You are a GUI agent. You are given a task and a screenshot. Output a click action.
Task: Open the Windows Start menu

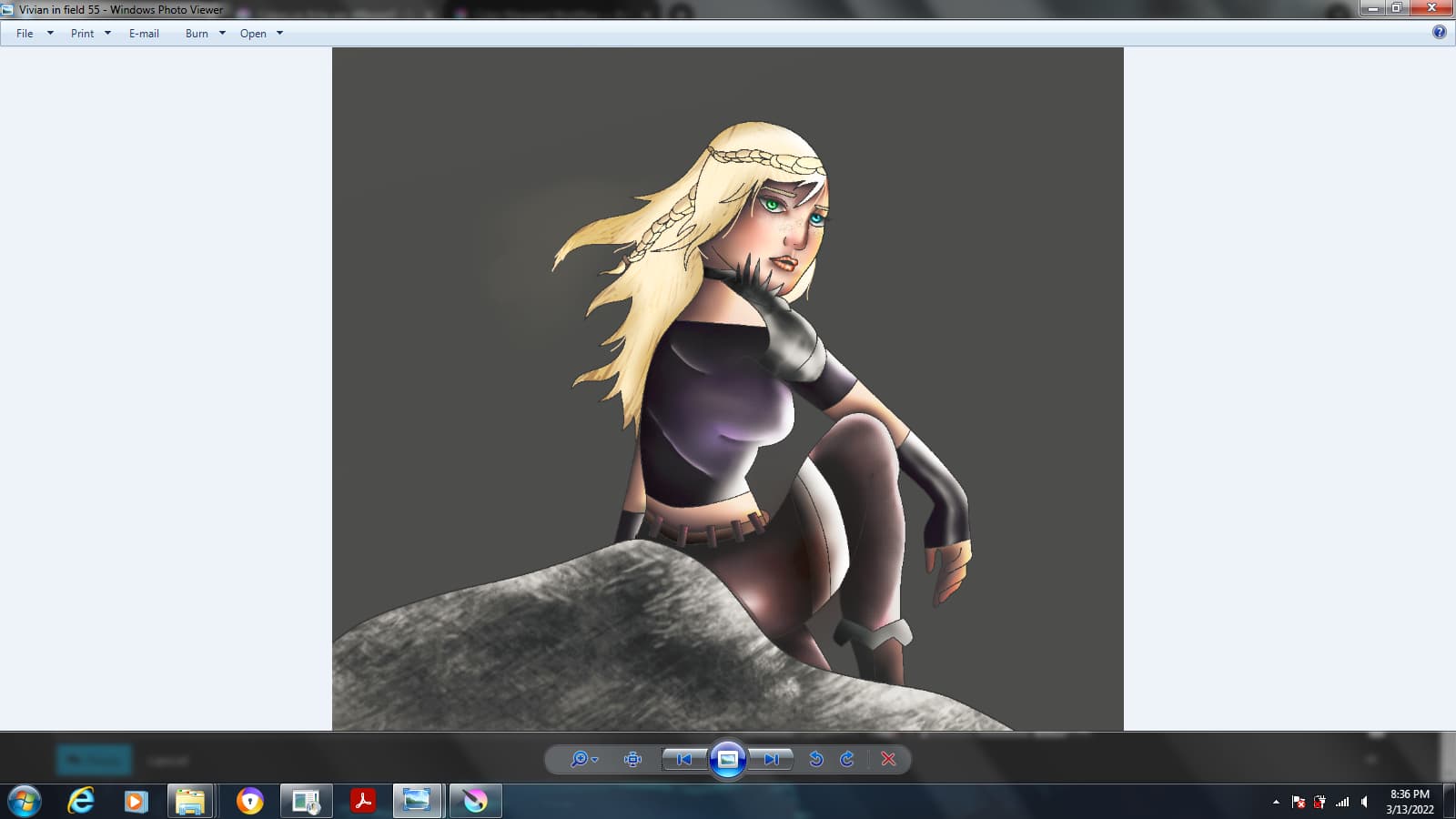tap(25, 801)
